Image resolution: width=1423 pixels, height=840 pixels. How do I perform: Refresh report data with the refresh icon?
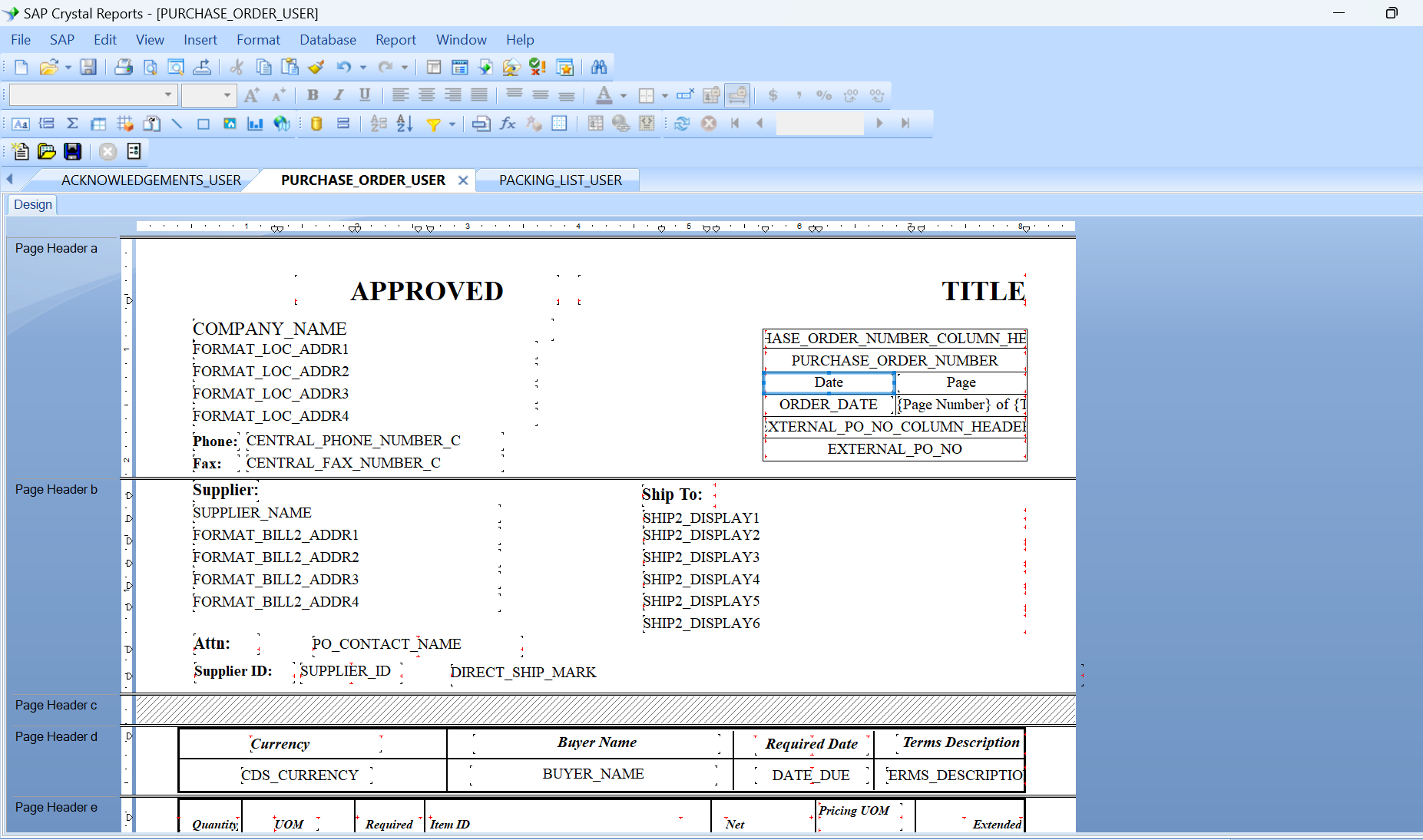682,124
